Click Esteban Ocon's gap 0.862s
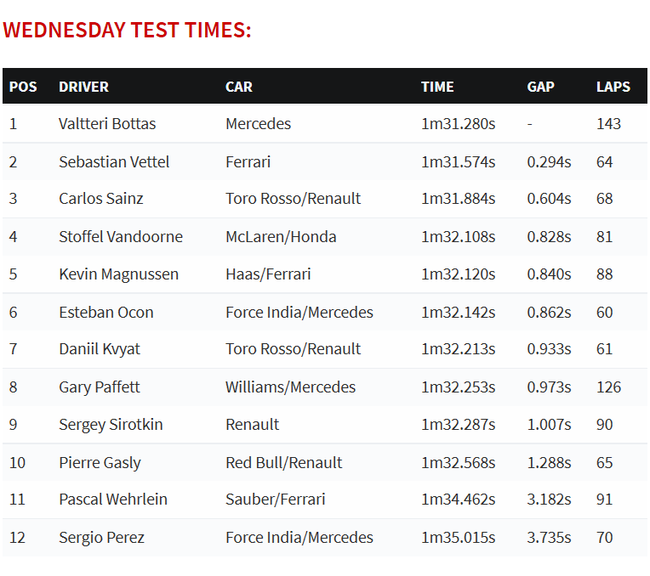Screen dimensions: 650x576 (549, 312)
